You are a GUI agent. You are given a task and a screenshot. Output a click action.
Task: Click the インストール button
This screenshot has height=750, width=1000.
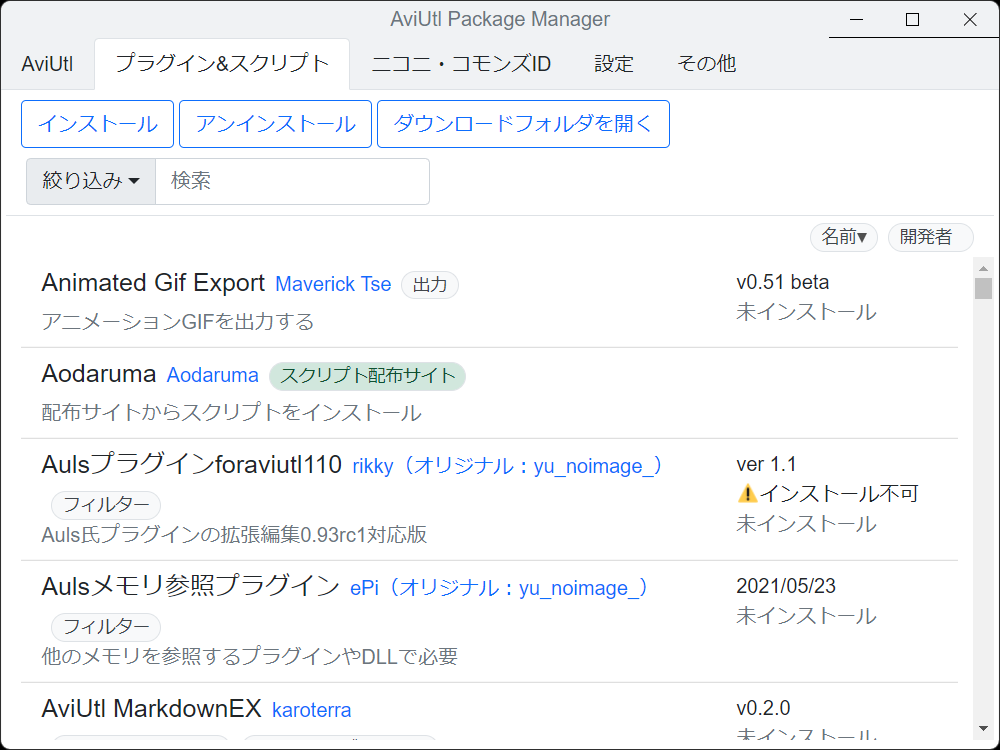coord(98,124)
